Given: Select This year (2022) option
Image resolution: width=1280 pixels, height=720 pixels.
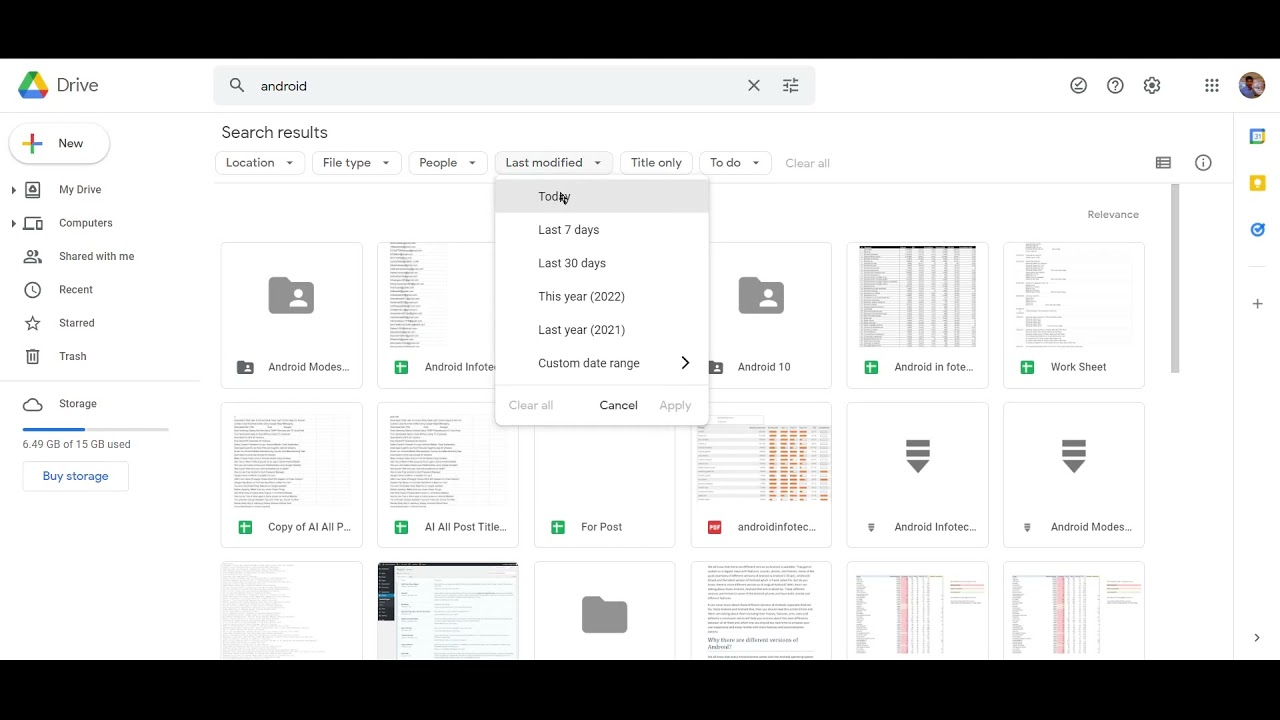Looking at the screenshot, I should click(602, 297).
